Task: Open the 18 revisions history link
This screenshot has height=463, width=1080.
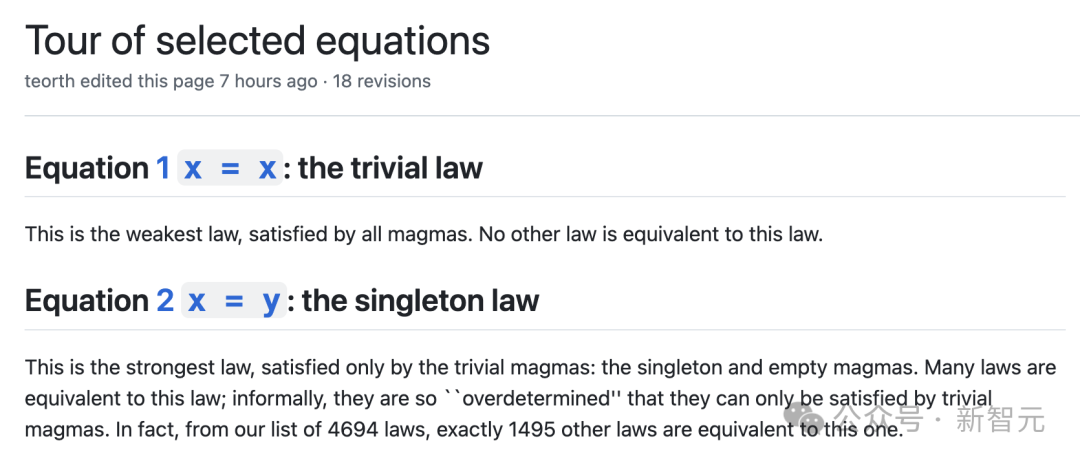Action: coord(384,81)
